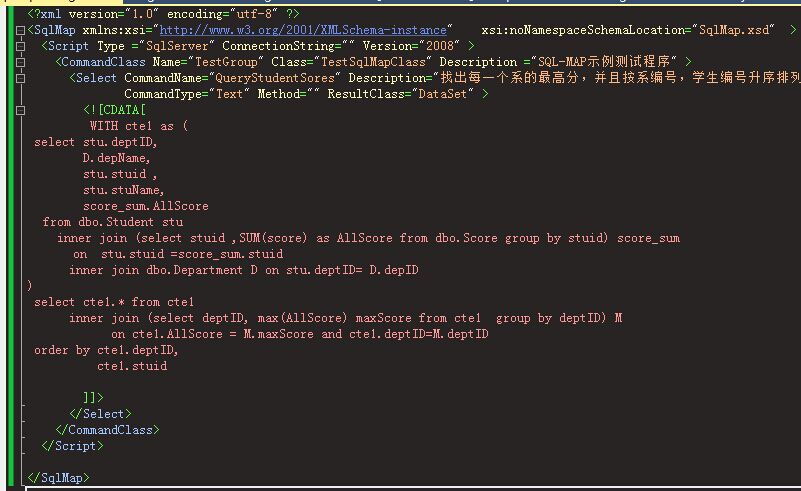The image size is (801, 491).
Task: Collapse the CDATA section outline
Action: pos(20,110)
